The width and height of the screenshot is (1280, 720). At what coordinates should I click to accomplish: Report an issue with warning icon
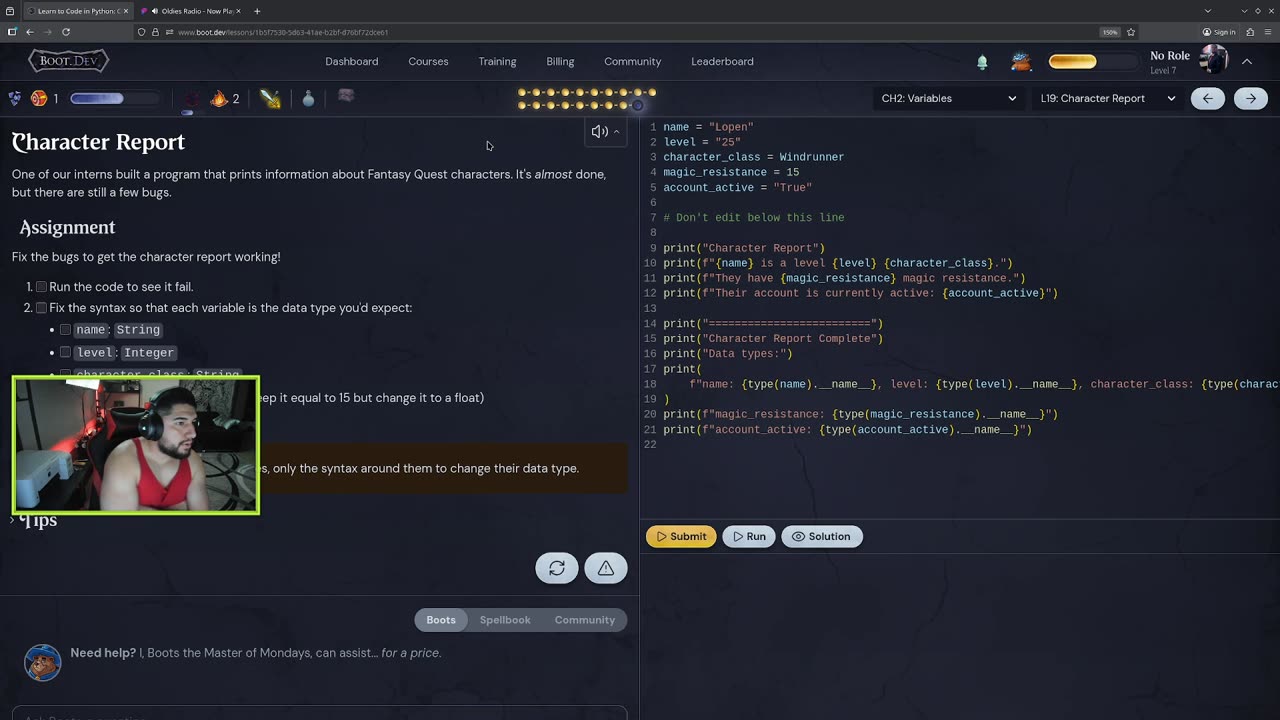(x=606, y=568)
